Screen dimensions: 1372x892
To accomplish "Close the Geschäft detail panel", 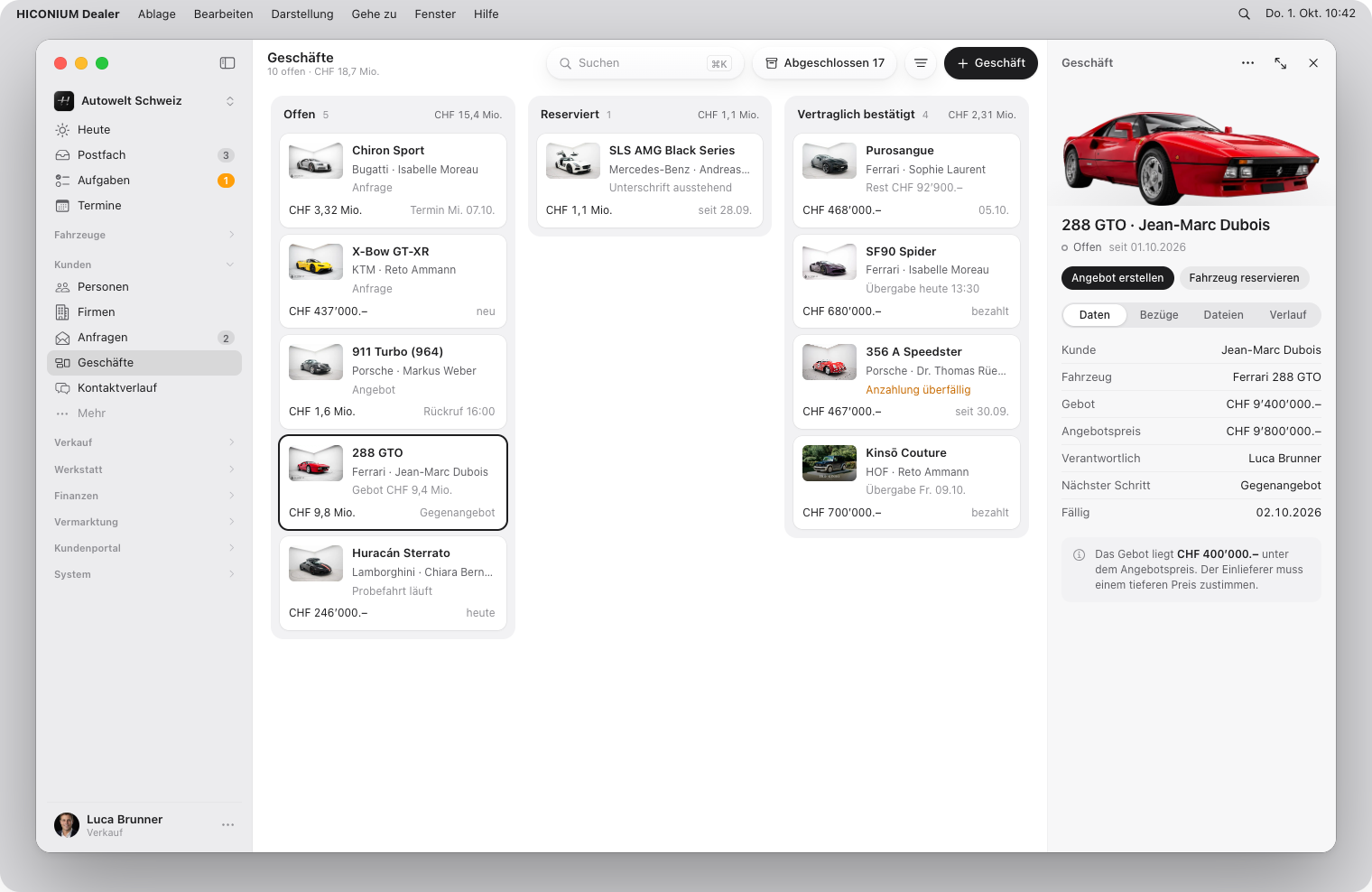I will (x=1313, y=63).
